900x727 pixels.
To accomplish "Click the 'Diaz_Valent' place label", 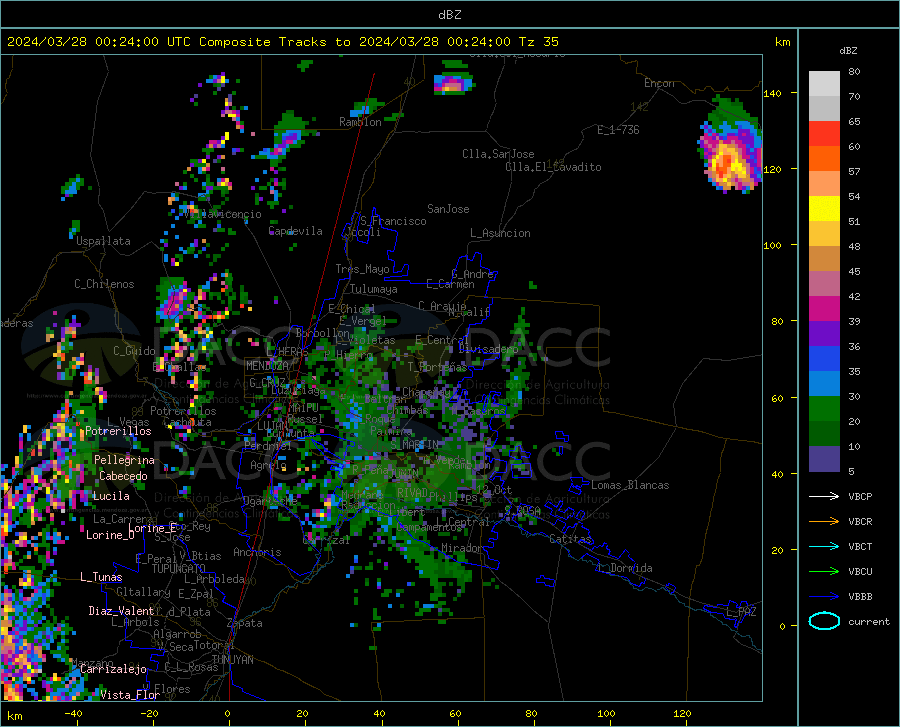I will click(x=121, y=611).
